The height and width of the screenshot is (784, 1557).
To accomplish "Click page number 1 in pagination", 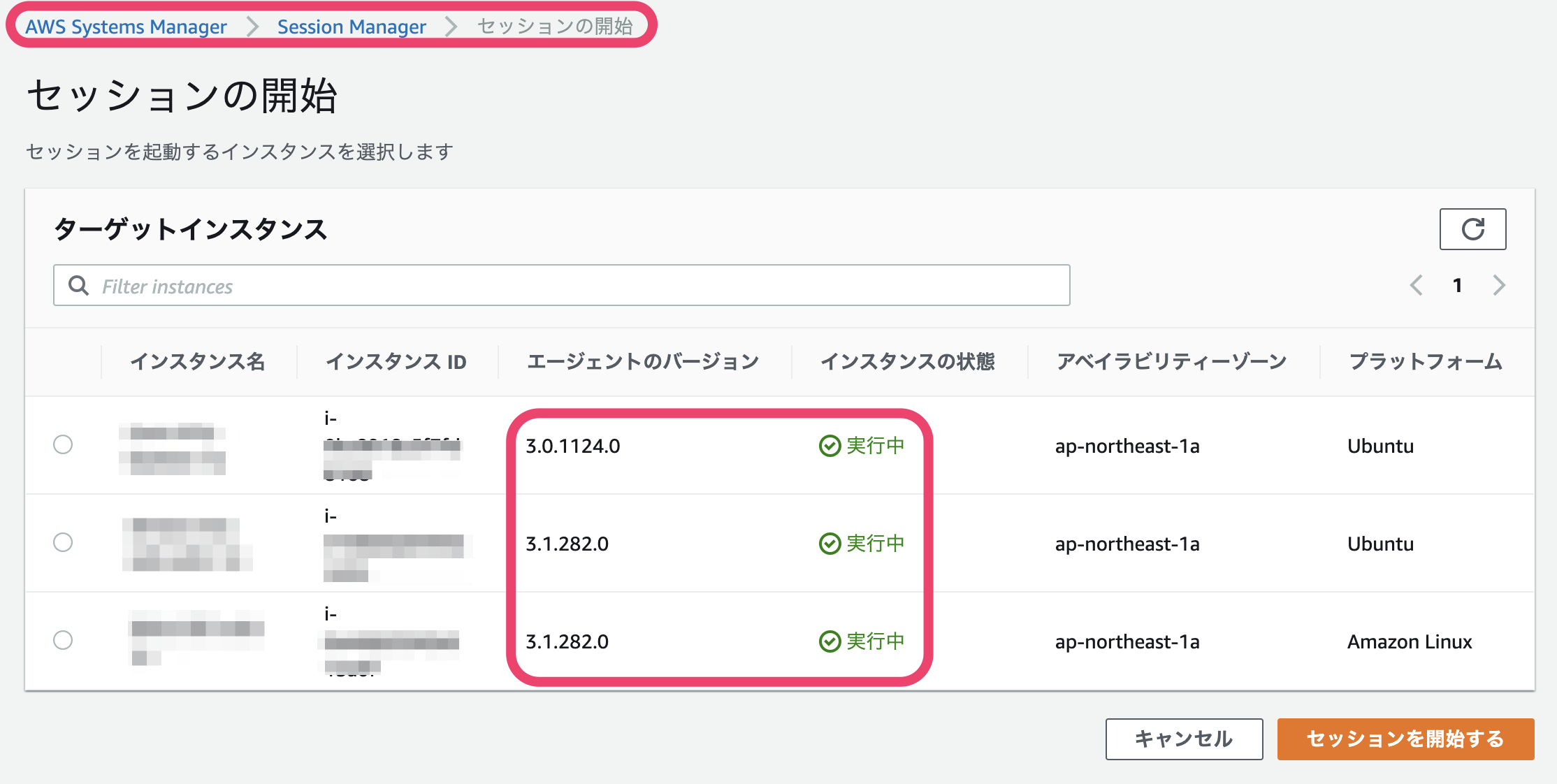I will 1457,285.
